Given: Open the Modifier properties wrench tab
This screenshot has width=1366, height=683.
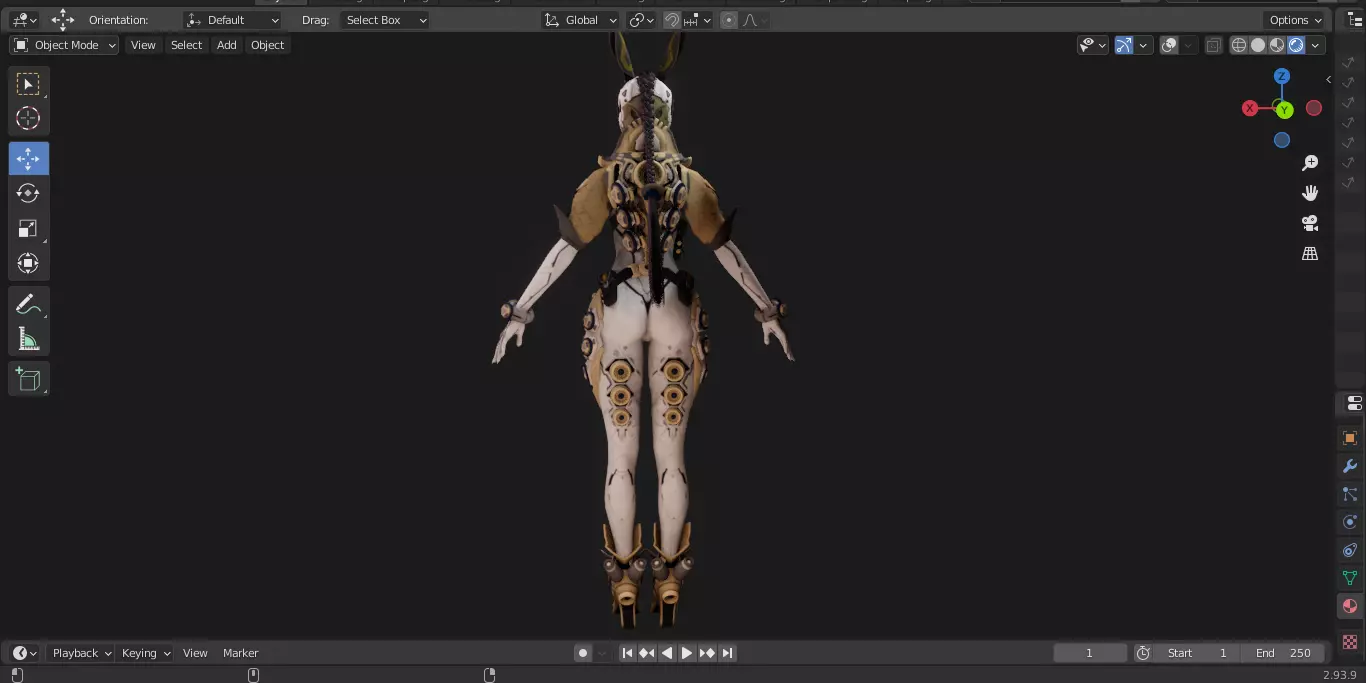Looking at the screenshot, I should pyautogui.click(x=1350, y=466).
